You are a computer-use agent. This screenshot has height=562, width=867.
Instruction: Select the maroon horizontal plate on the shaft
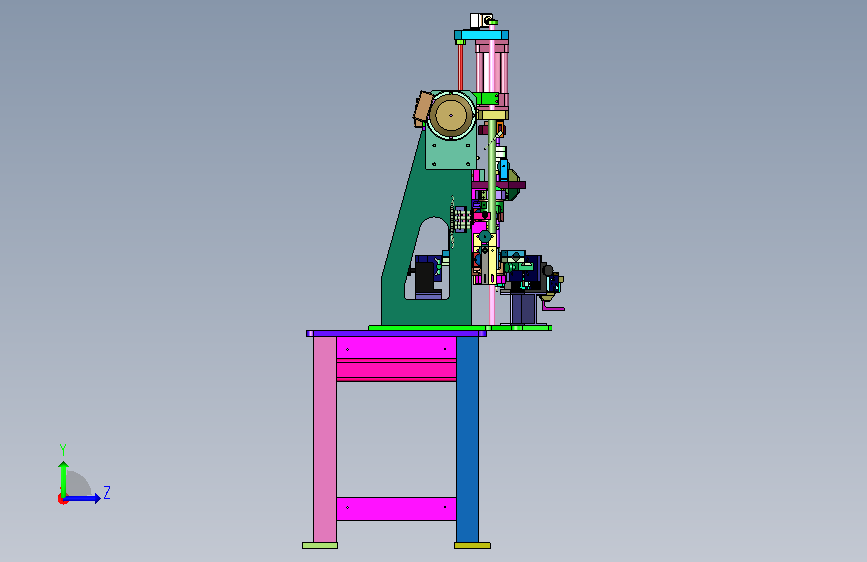point(498,185)
